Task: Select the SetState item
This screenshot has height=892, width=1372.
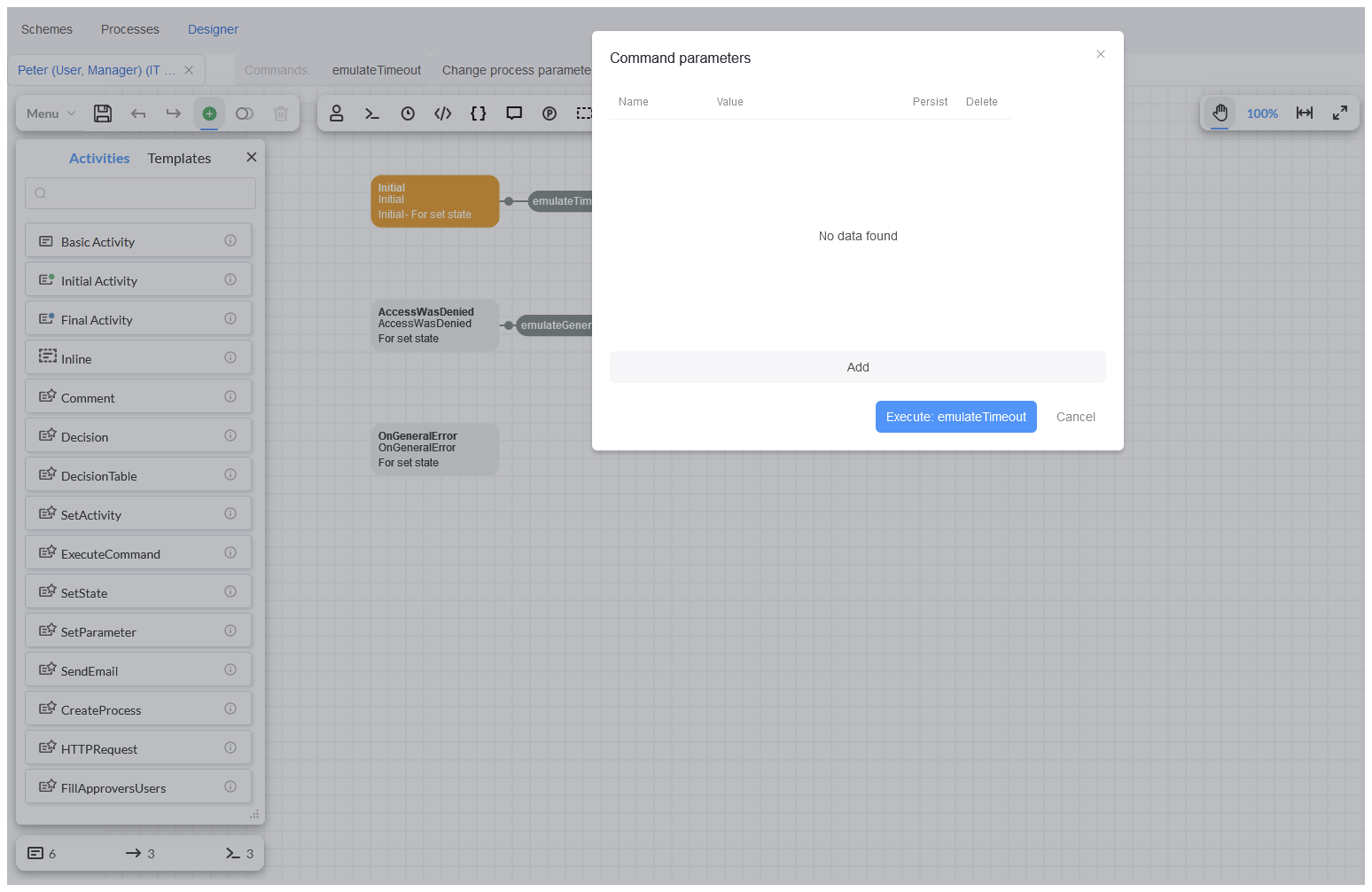Action: (x=138, y=592)
